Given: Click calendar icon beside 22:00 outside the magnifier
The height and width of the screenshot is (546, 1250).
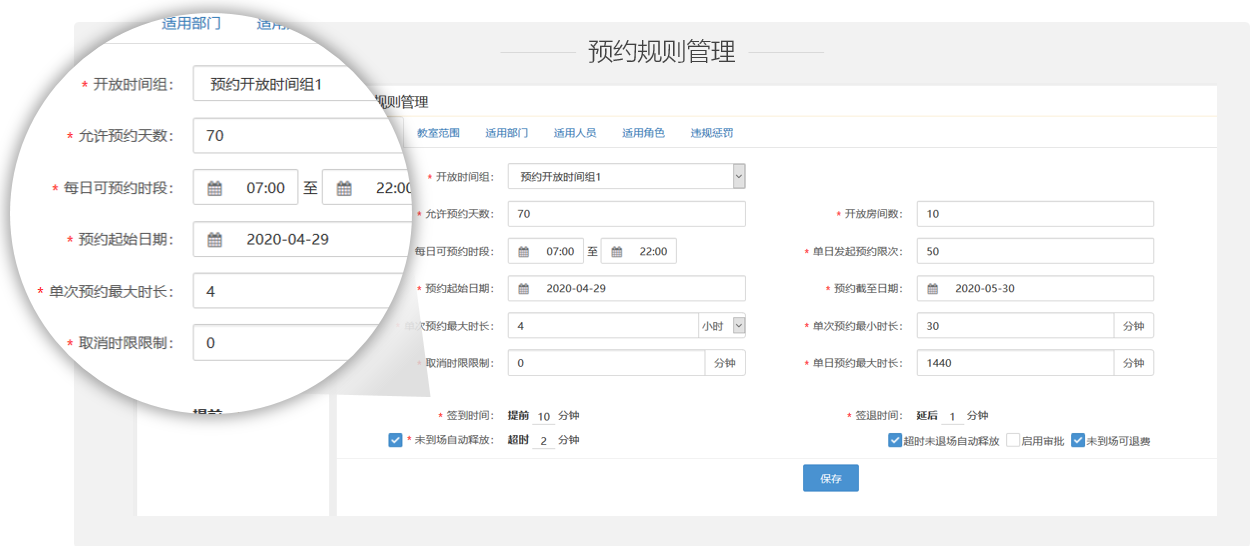Looking at the screenshot, I should click(617, 252).
